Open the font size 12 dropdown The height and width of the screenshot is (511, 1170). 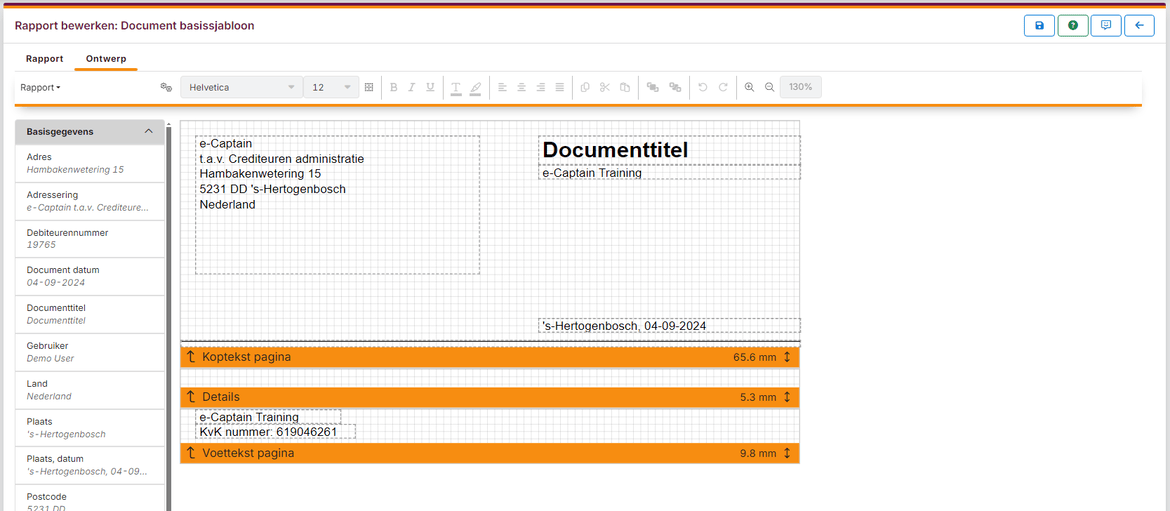coord(331,87)
